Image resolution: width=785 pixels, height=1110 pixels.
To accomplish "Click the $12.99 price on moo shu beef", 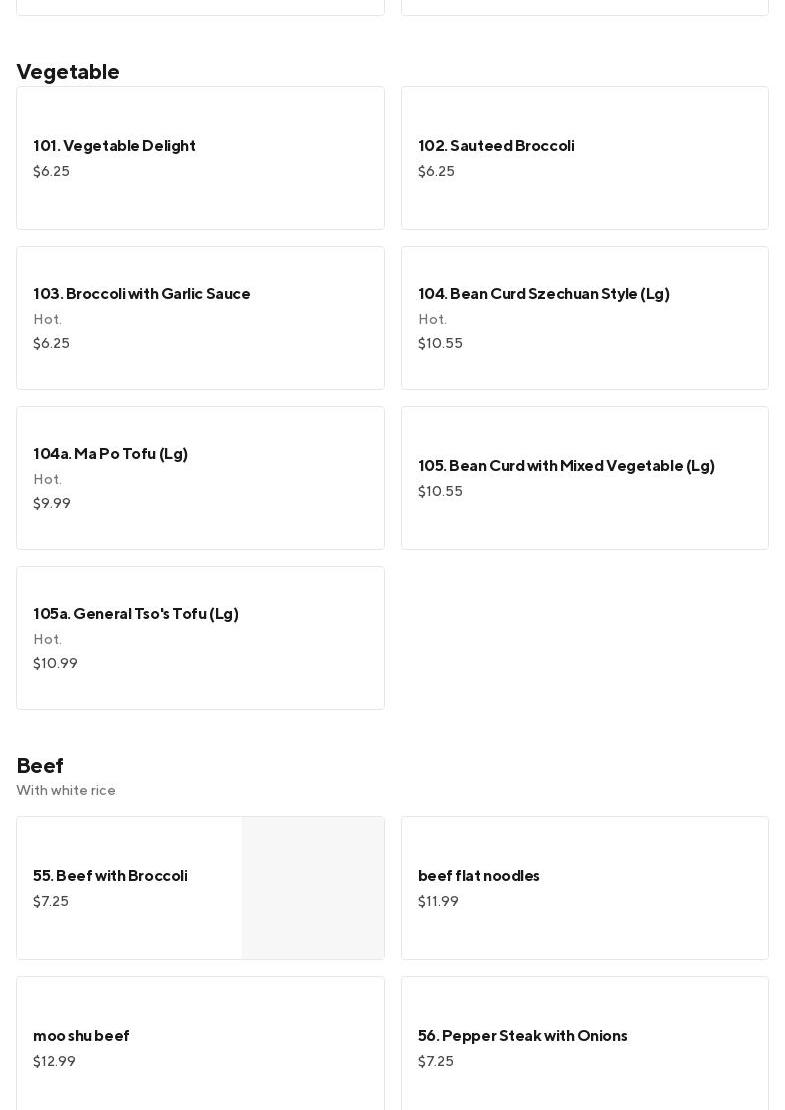I will [x=54, y=1062].
